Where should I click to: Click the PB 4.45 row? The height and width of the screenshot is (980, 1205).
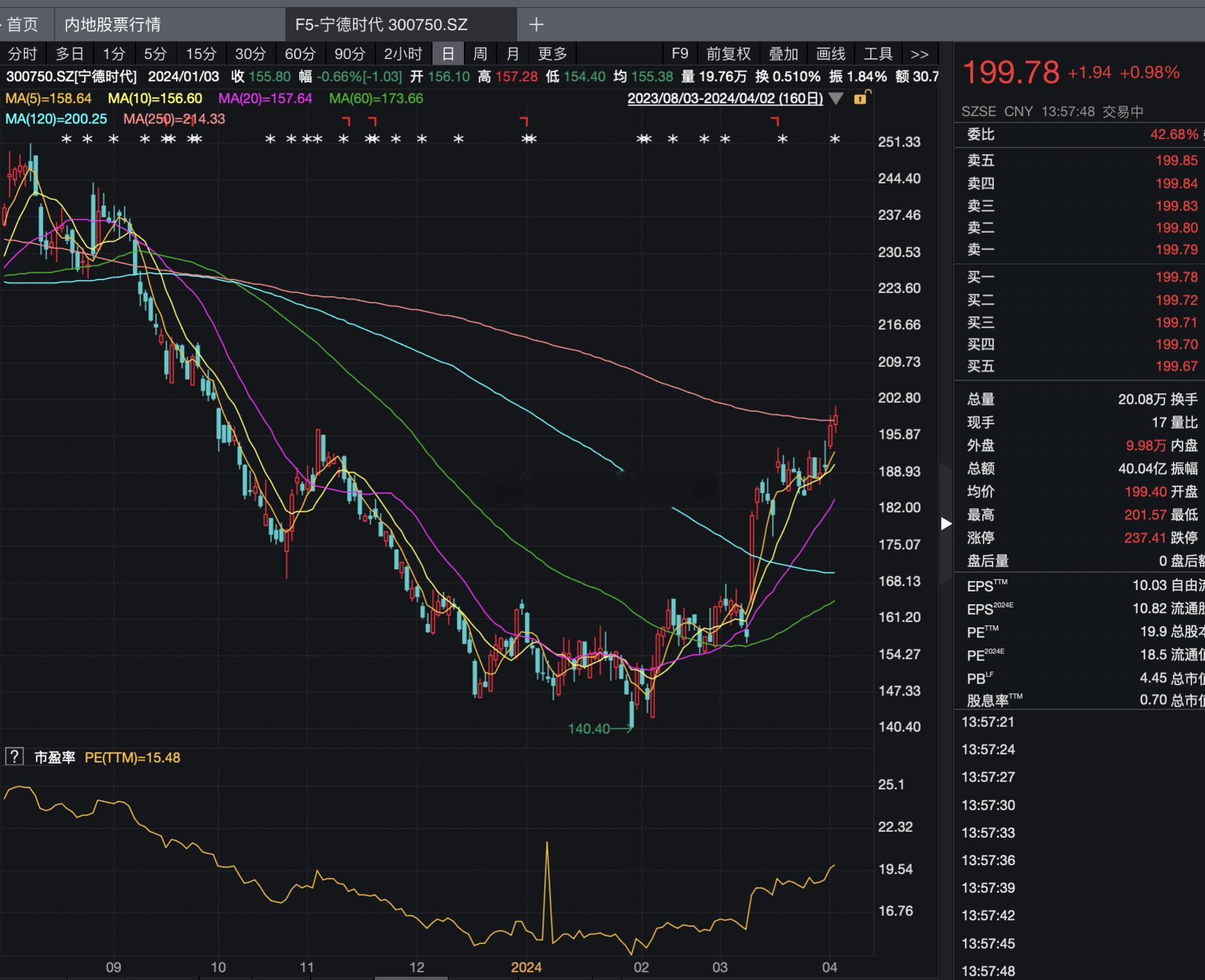pyautogui.click(x=1080, y=678)
